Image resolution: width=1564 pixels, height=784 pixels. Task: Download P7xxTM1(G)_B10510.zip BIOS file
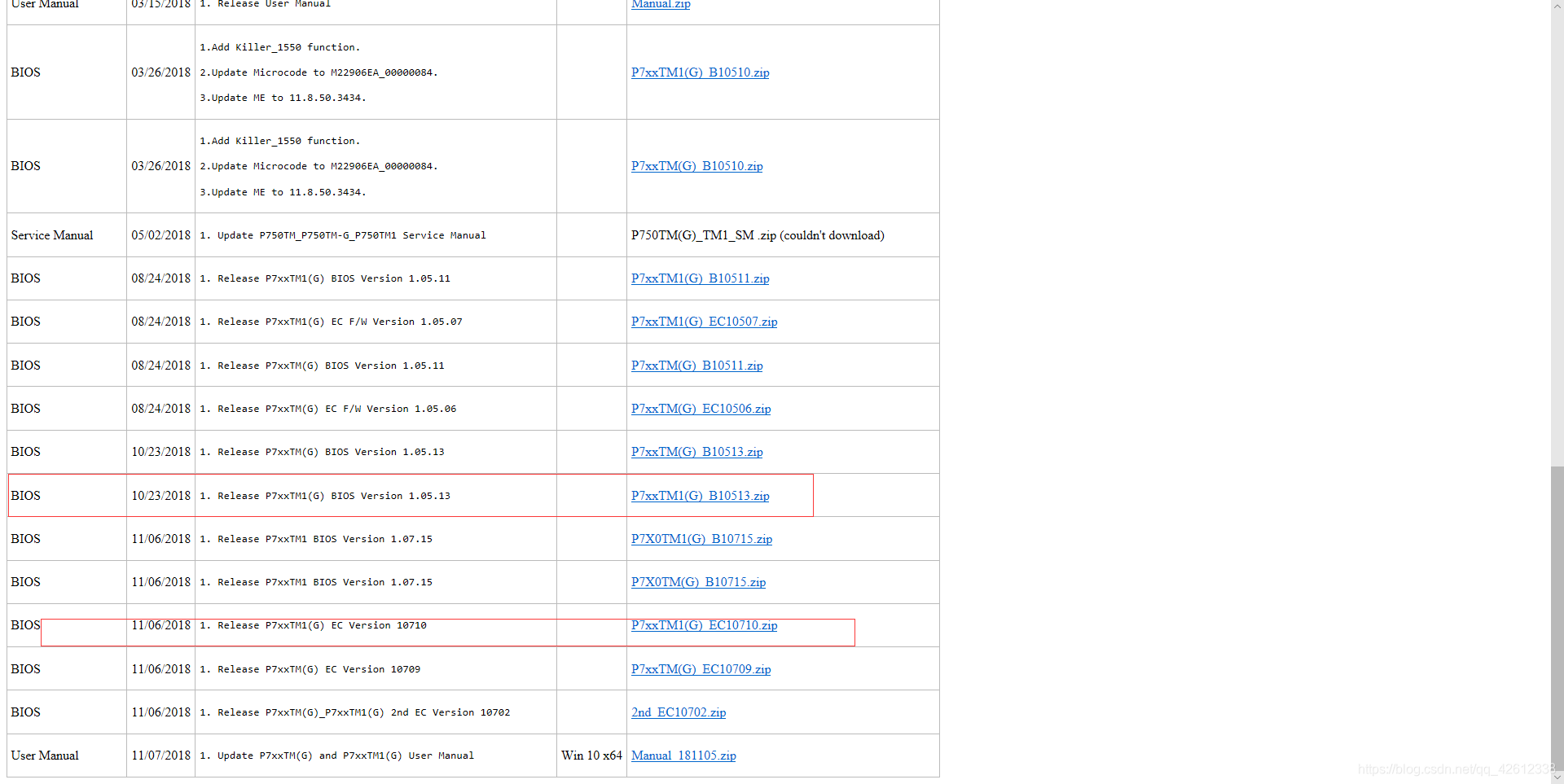coord(700,72)
